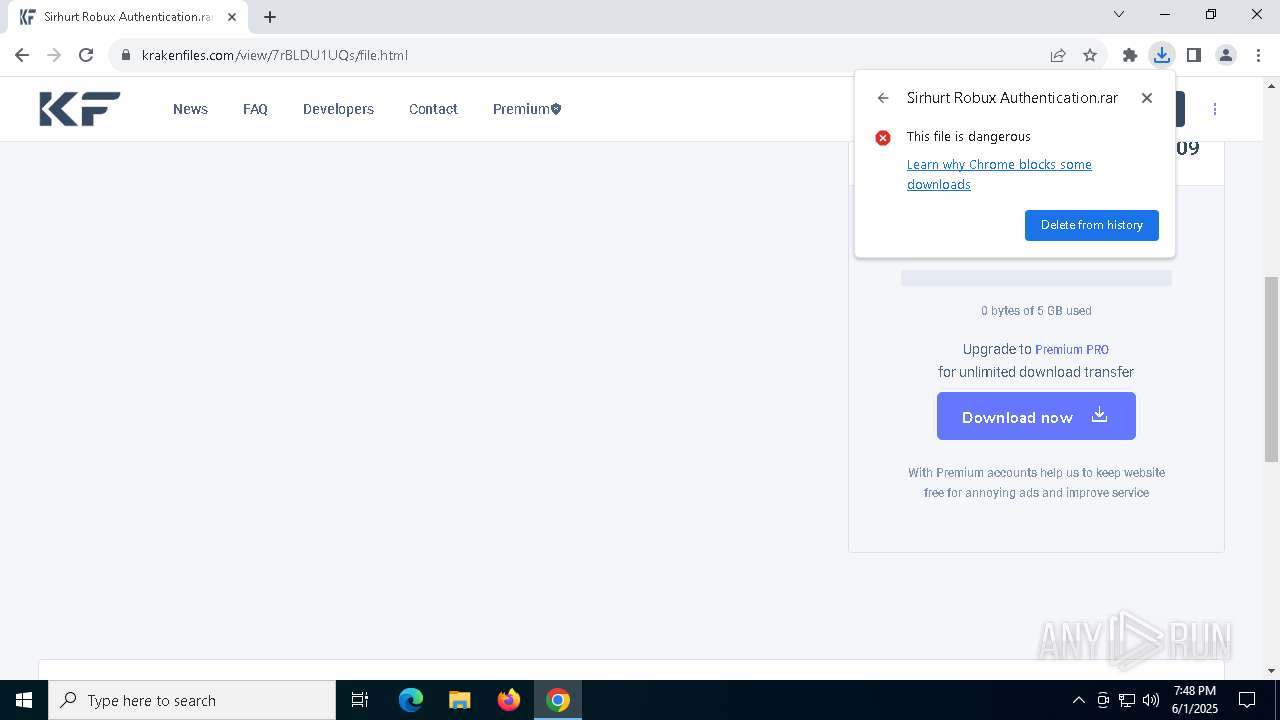The image size is (1280, 720).
Task: Select the Sirhurt Robux Authentication.rar tab
Action: point(128,17)
